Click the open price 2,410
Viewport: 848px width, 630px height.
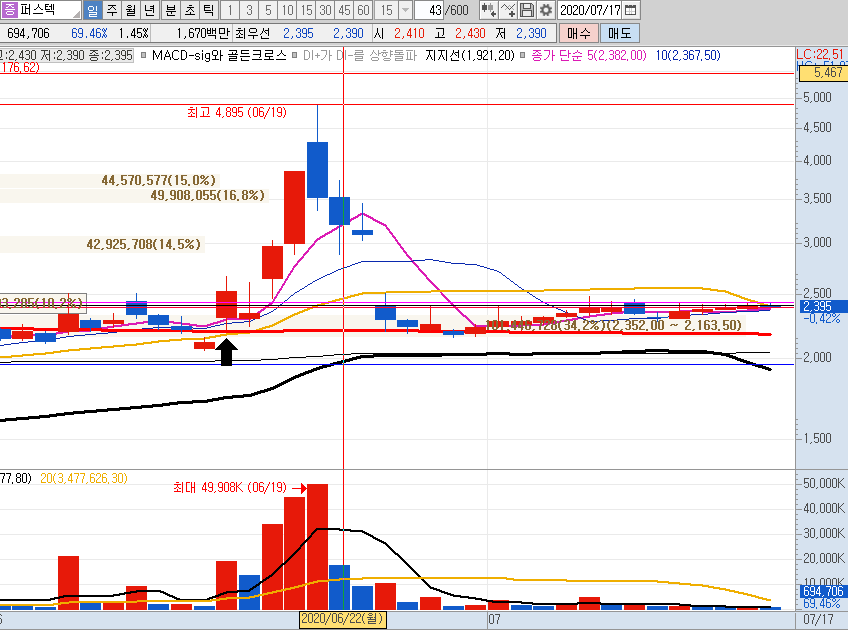[409, 34]
